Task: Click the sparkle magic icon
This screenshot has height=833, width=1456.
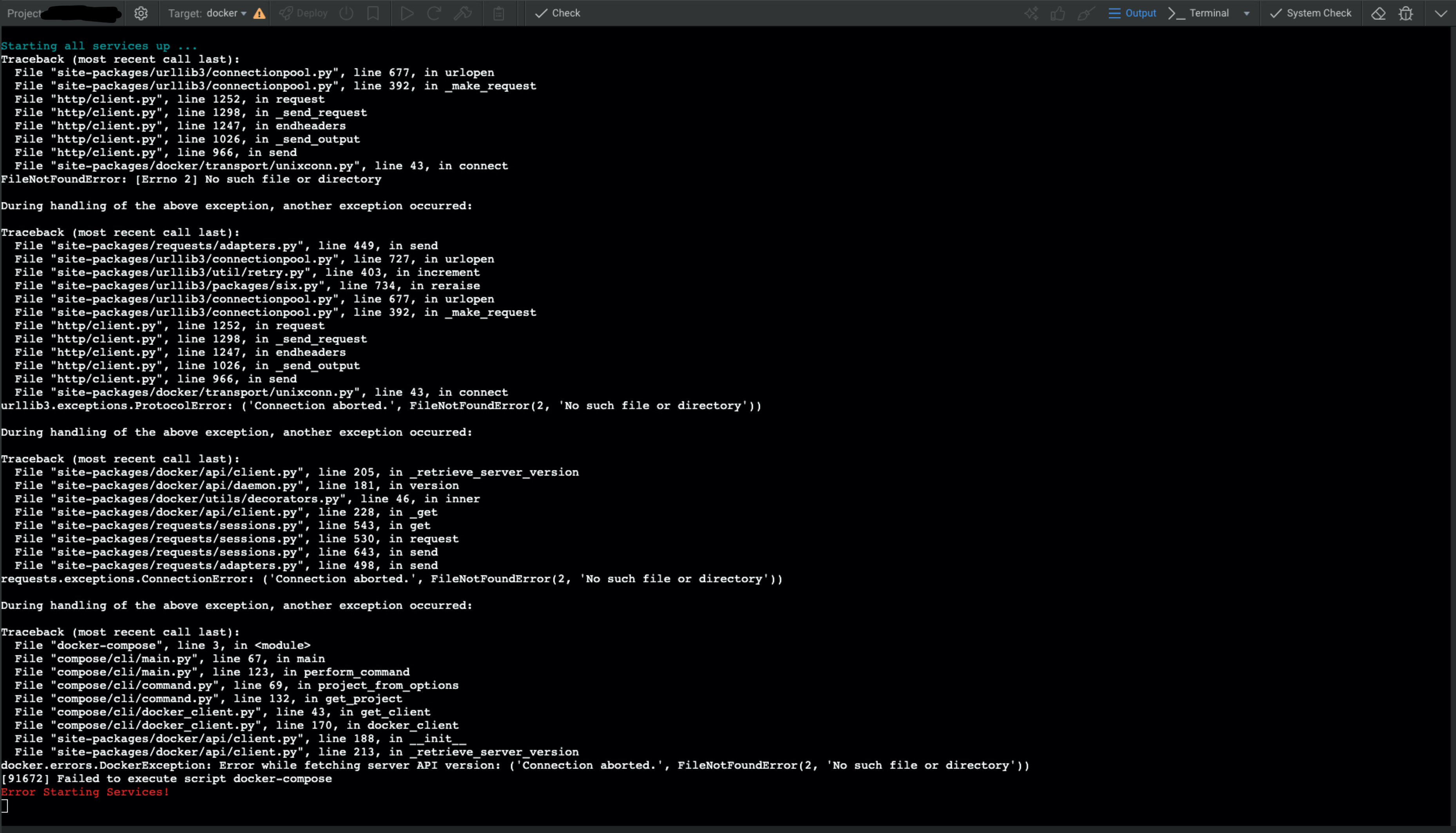Action: [1031, 13]
